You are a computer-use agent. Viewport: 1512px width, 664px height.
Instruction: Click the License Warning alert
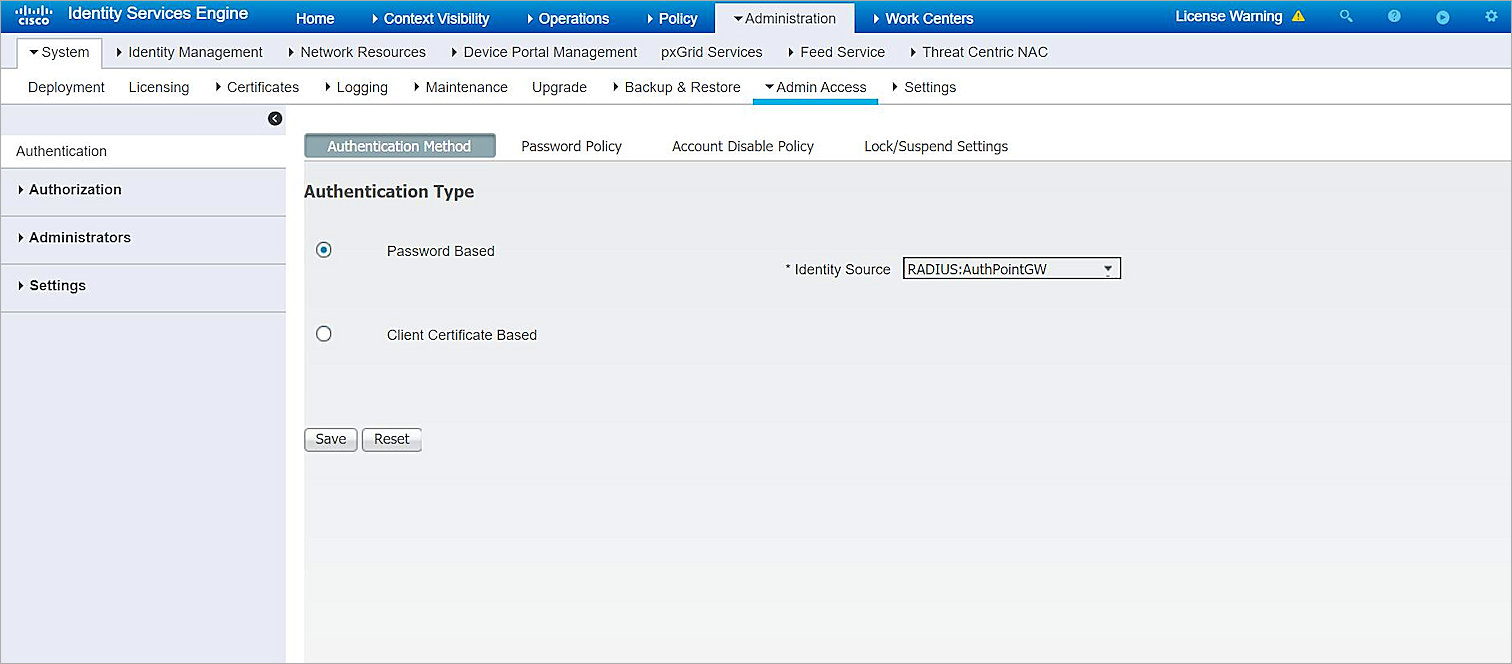tap(1239, 16)
